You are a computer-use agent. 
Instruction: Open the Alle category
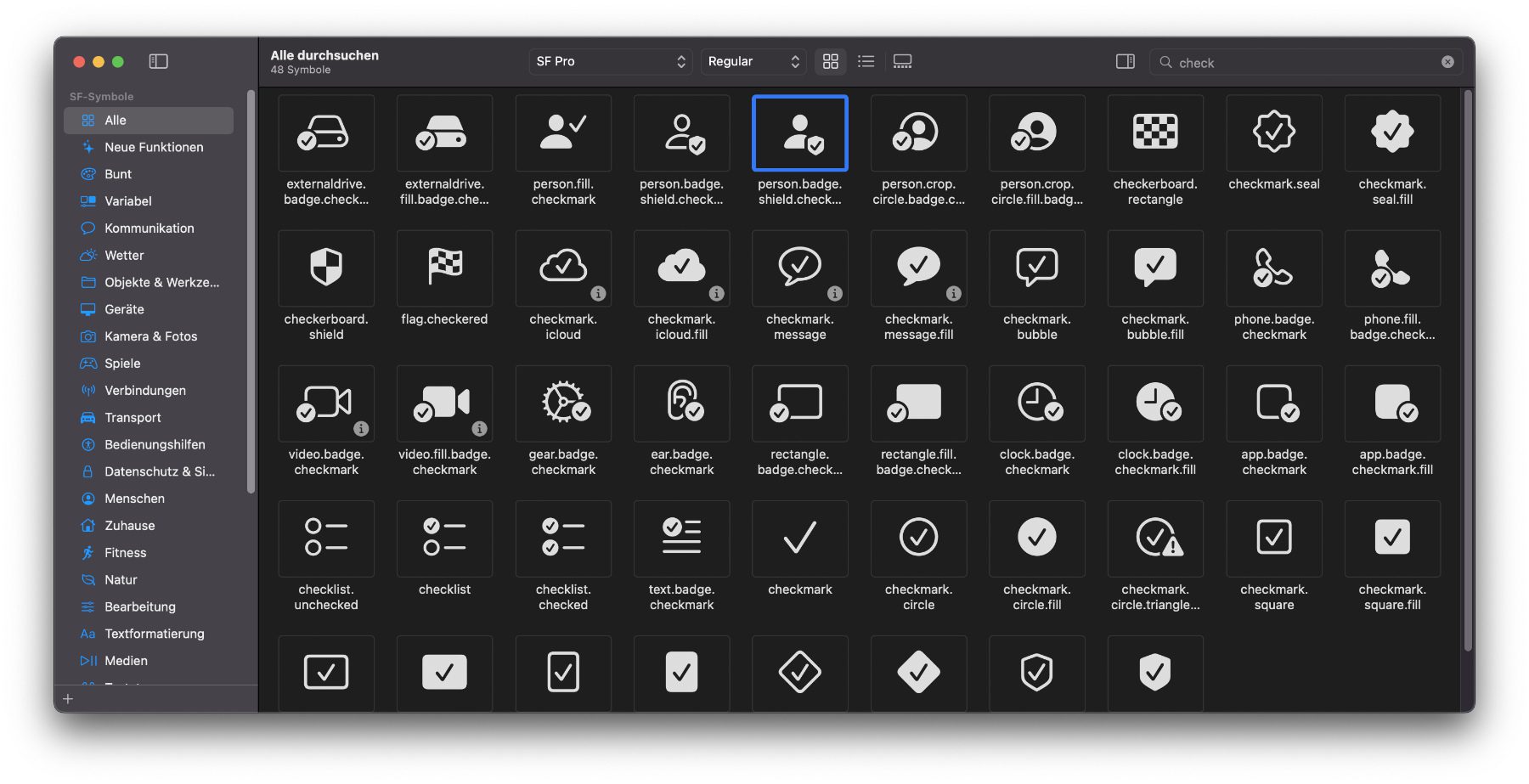pos(149,121)
